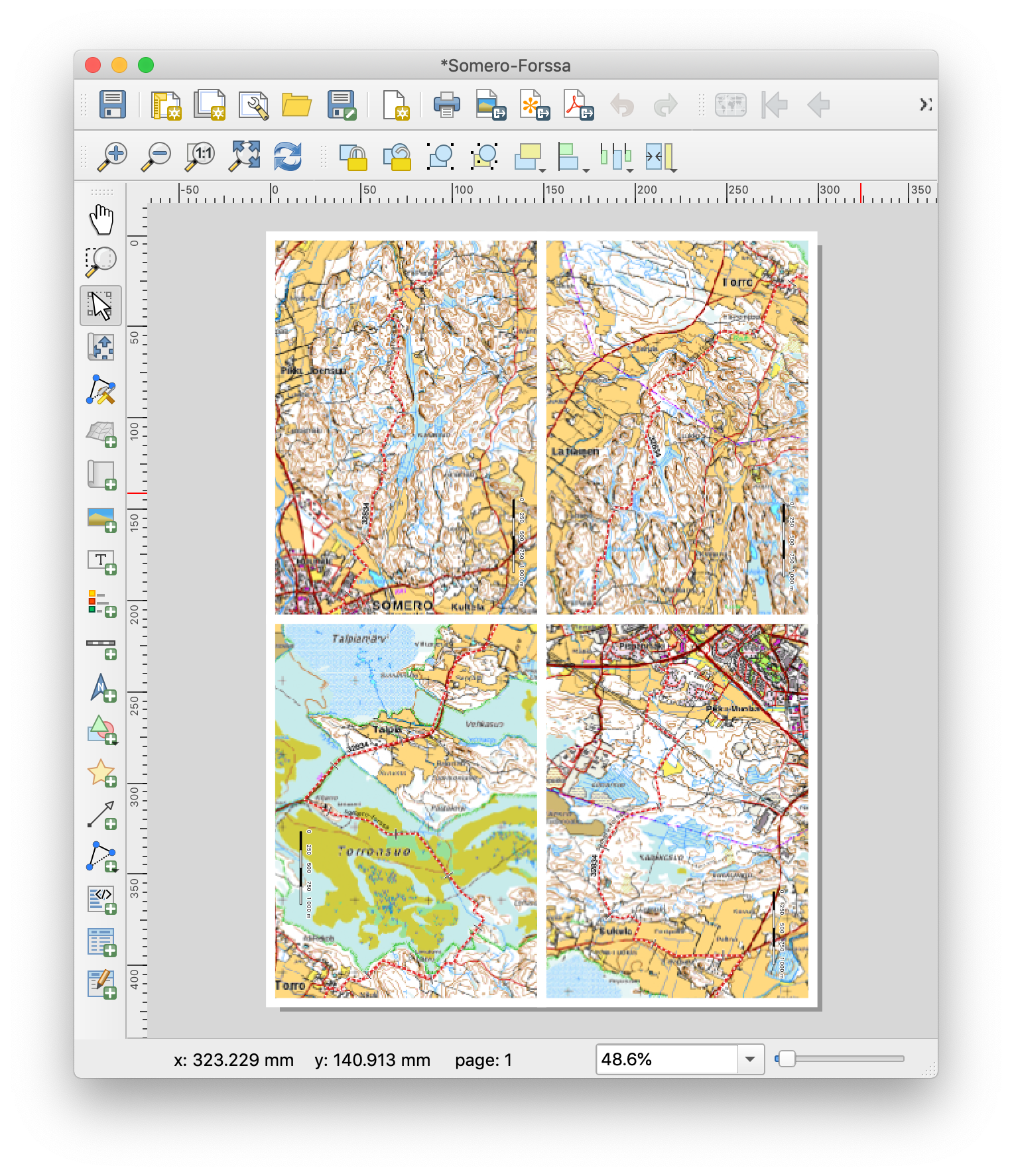Go to previous atlas feature
The width and height of the screenshot is (1012, 1176).
[818, 105]
